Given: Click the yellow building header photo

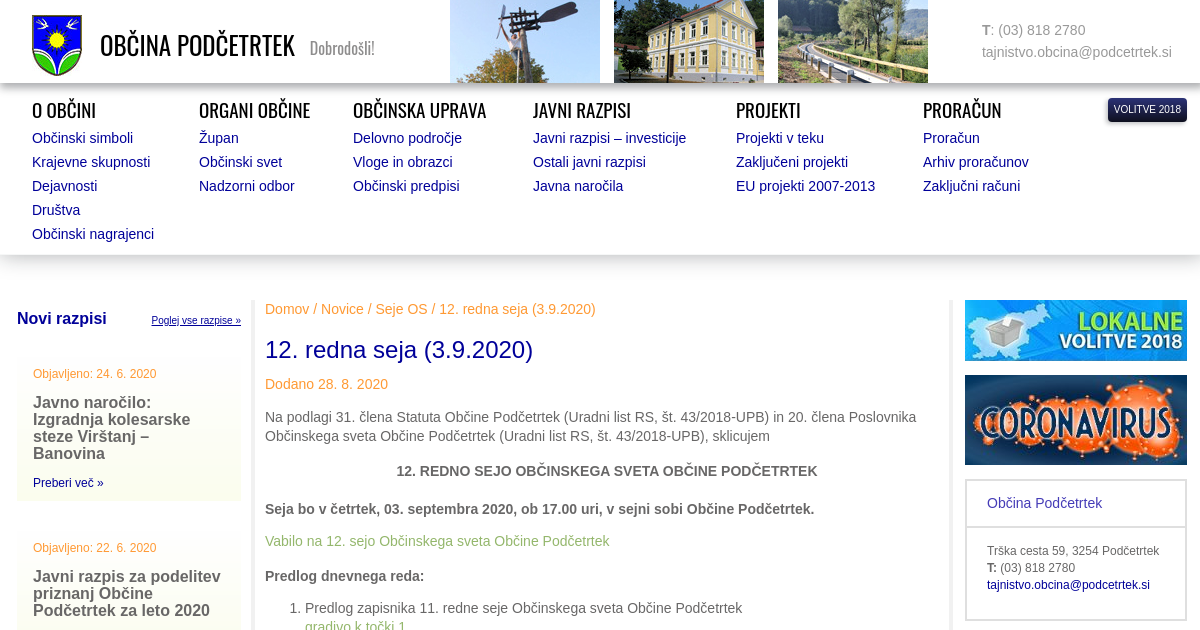Looking at the screenshot, I should coord(689,41).
